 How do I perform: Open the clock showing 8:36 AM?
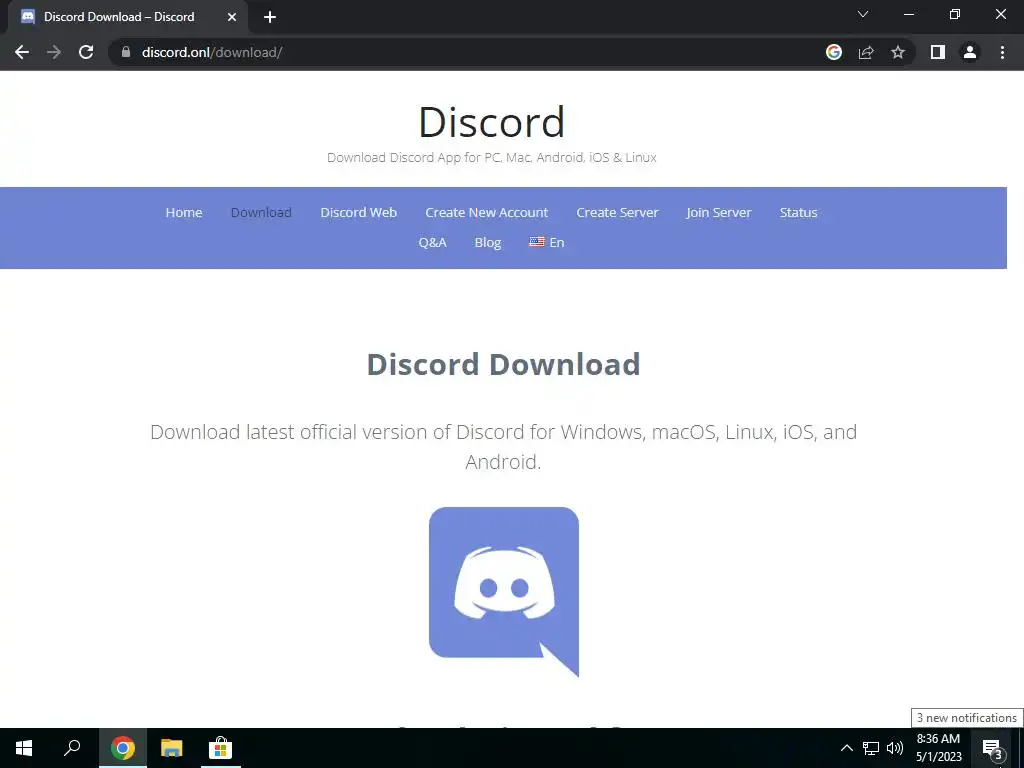938,748
